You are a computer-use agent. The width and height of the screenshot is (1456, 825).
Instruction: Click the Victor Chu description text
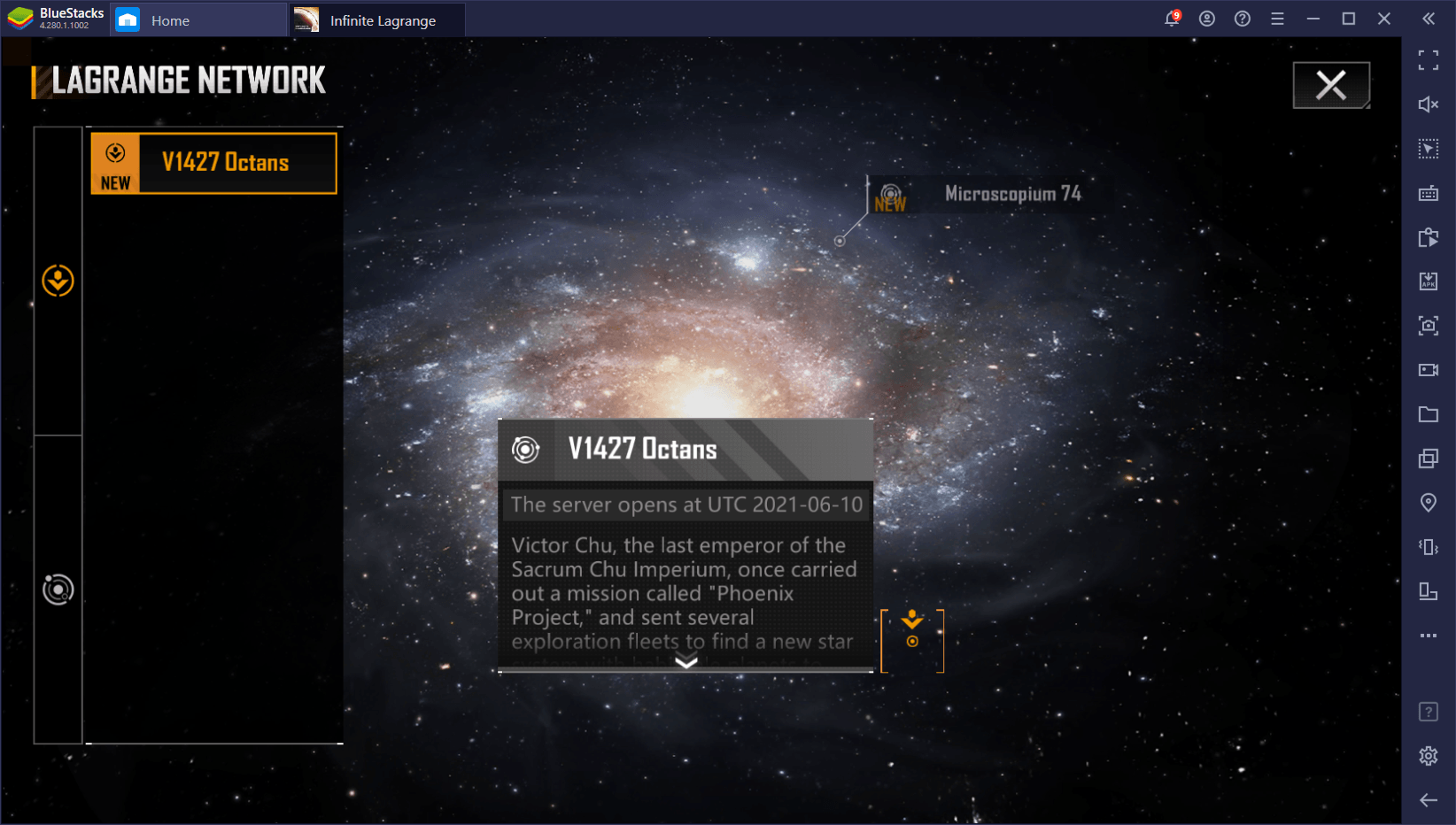685,593
